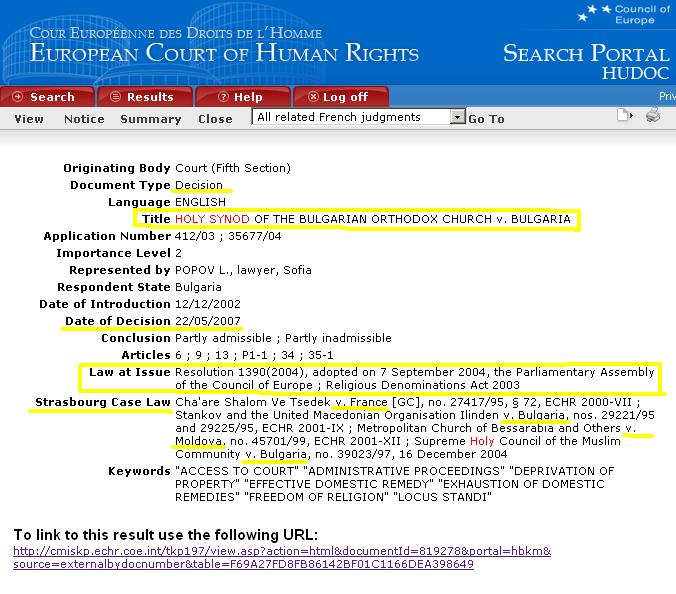
Task: Click the "ACCESS TO COURT" keyword
Action: click(x=237, y=471)
